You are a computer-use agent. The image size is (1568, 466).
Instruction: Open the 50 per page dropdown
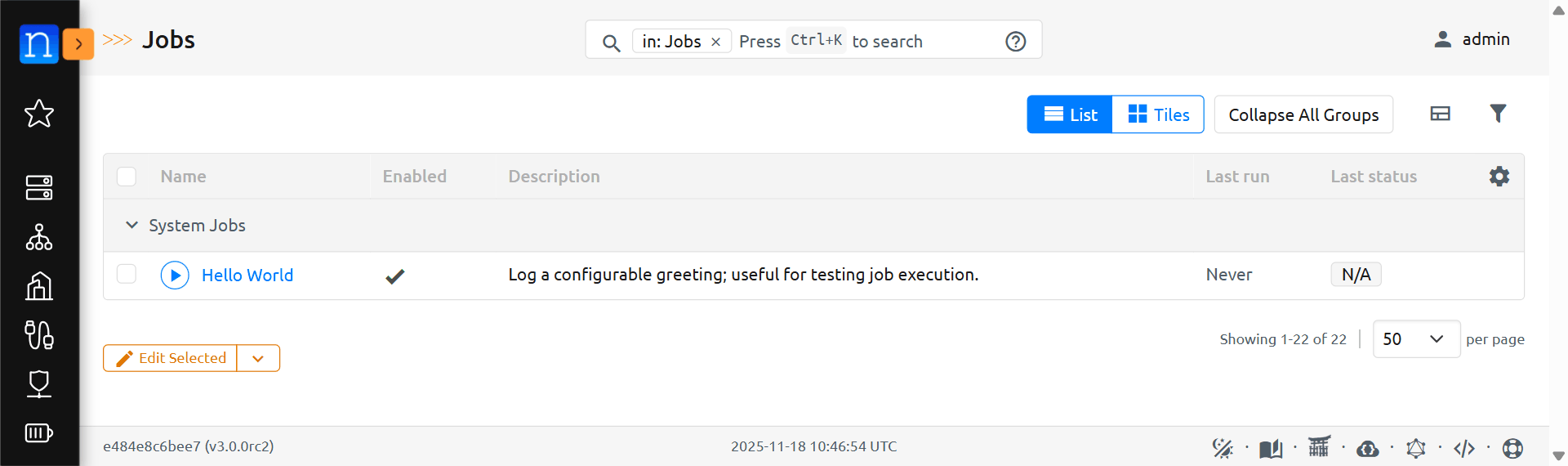pyautogui.click(x=1415, y=339)
